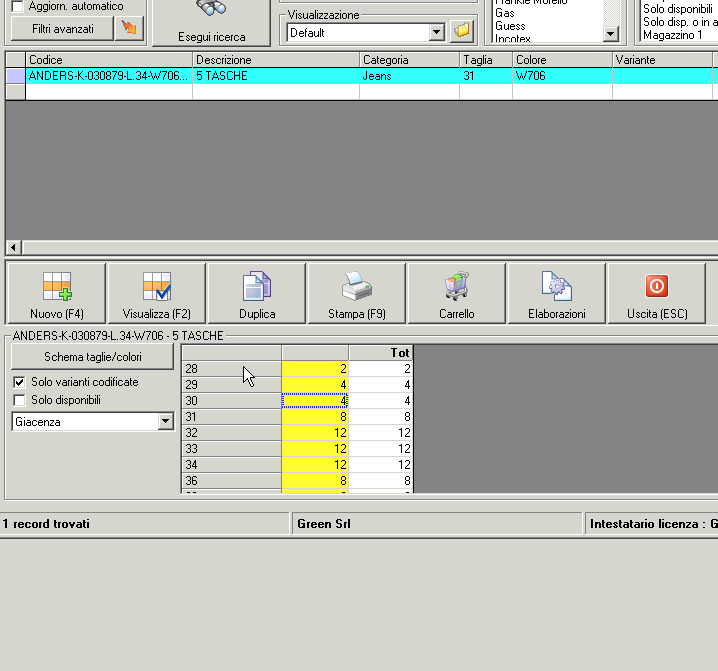
Task: Open the Carrello shopping cart
Action: coord(457,293)
